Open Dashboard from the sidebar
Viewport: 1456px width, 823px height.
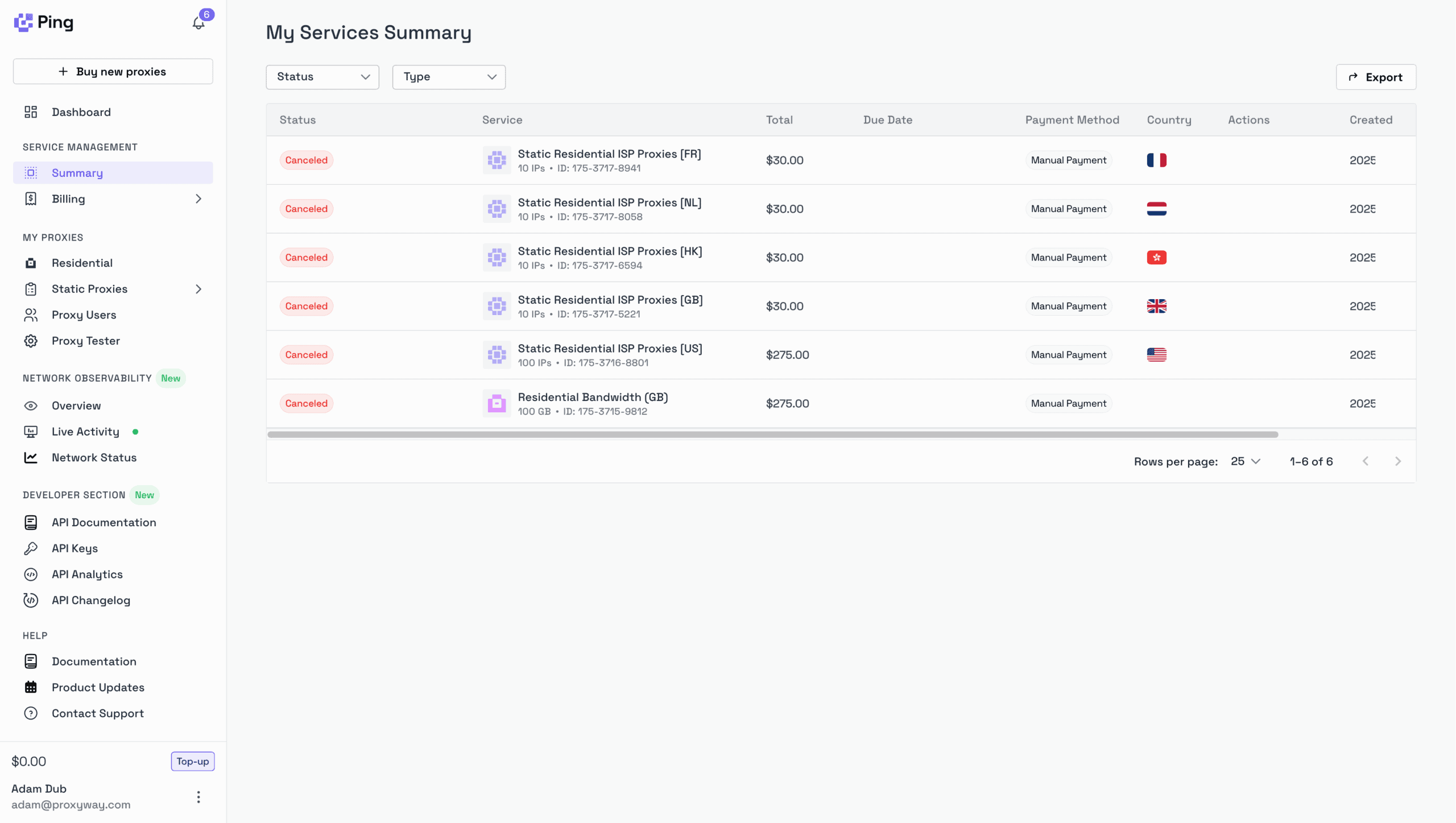point(81,112)
